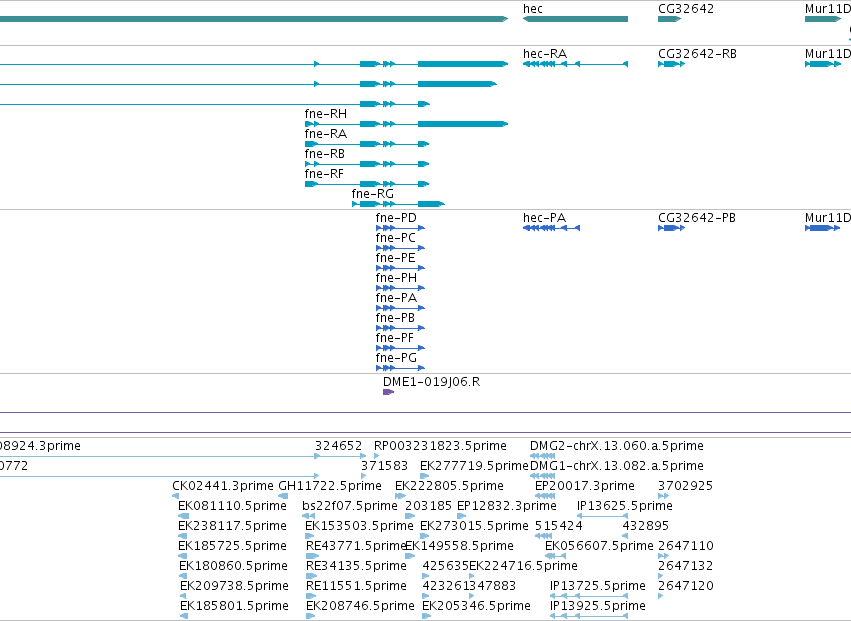Select the RE43771.5prime EST label
Image resolution: width=851 pixels, height=621 pixels.
pyautogui.click(x=357, y=546)
